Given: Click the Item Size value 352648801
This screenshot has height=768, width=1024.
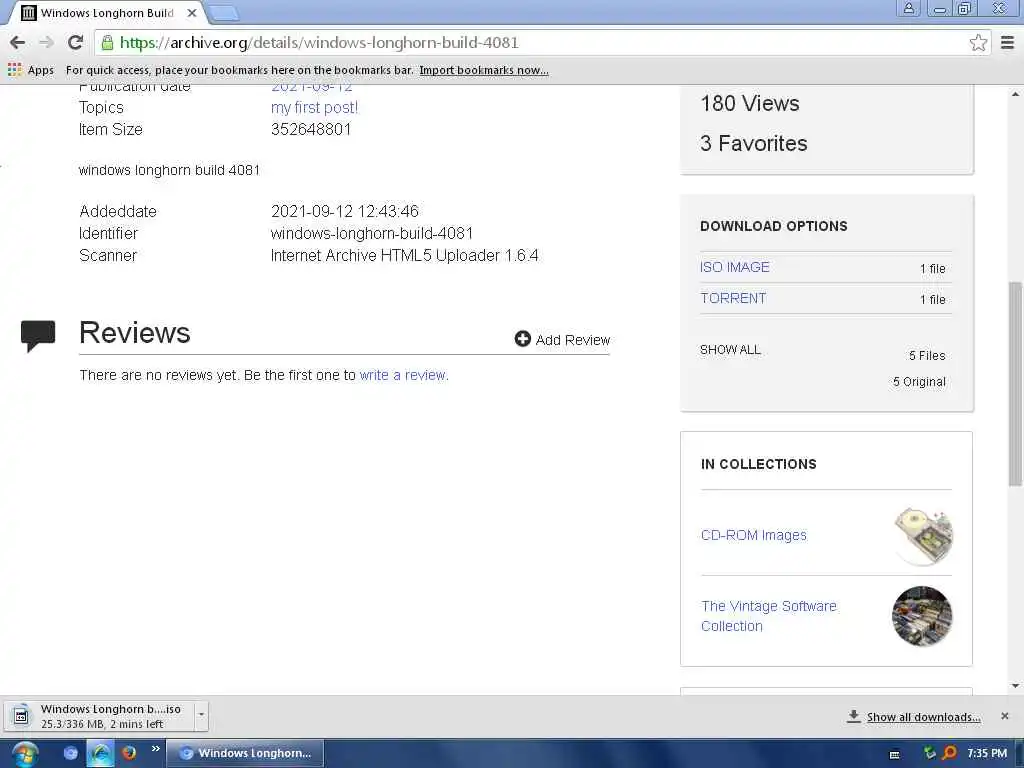Looking at the screenshot, I should (311, 129).
